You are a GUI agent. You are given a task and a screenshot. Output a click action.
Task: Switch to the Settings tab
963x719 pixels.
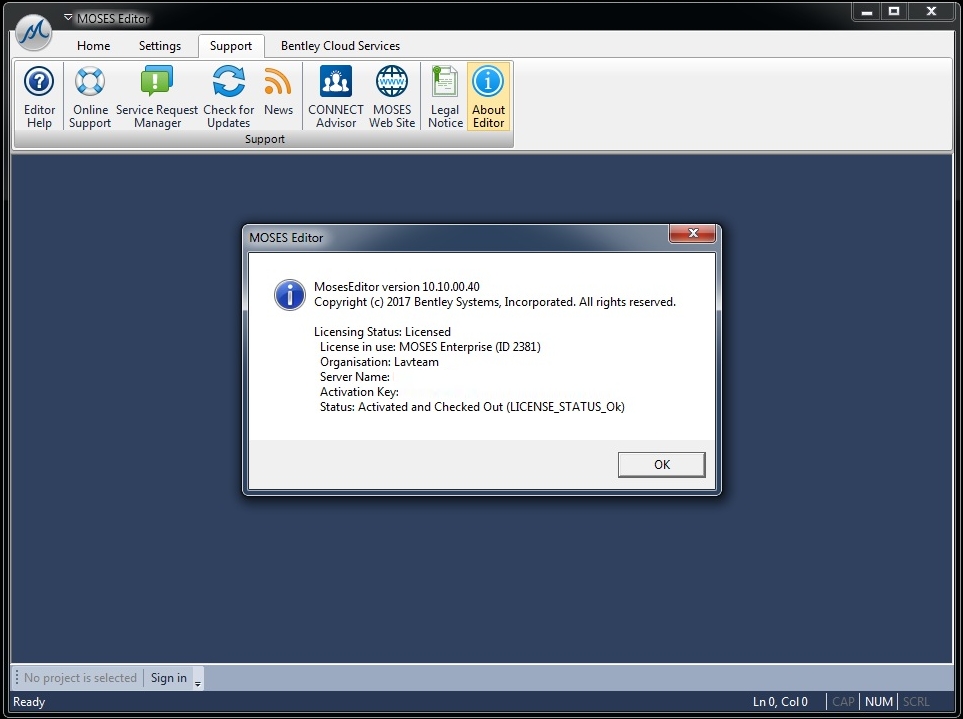click(x=160, y=46)
